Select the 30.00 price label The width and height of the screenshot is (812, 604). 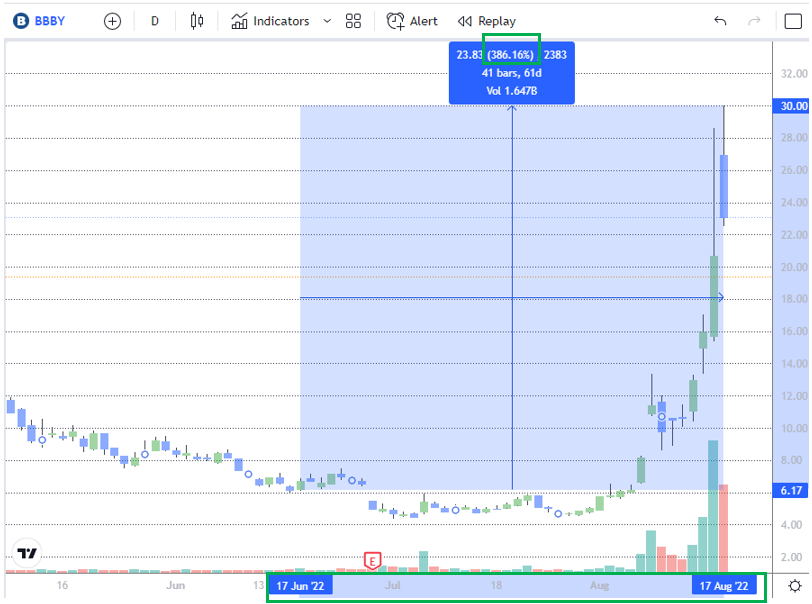tap(791, 106)
